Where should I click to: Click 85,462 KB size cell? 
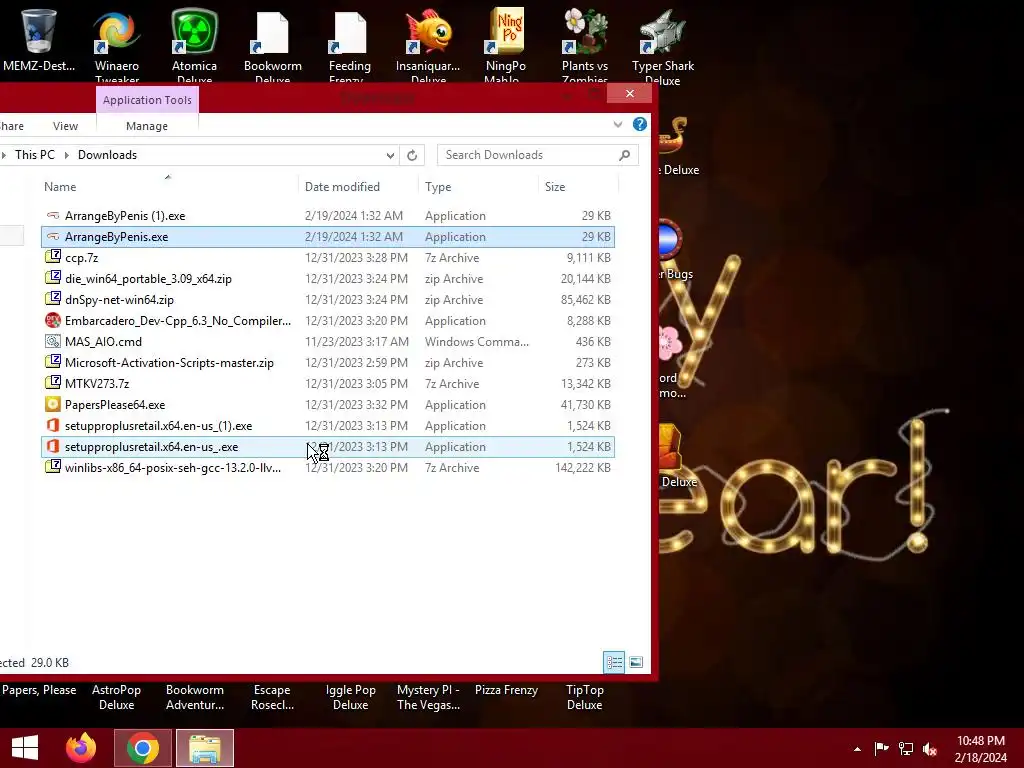pos(586,300)
